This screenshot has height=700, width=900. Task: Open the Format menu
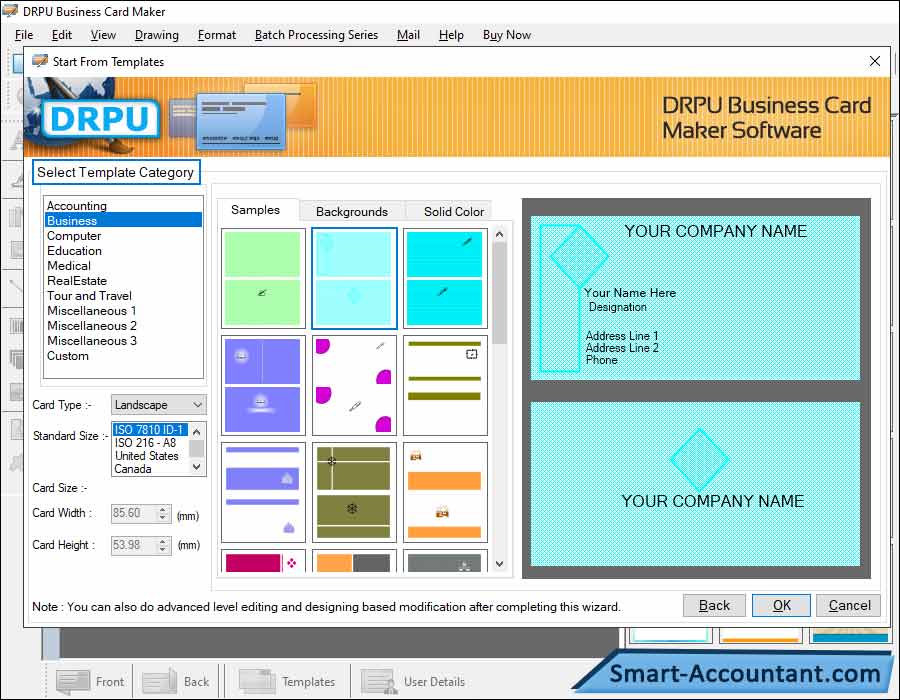tap(216, 35)
